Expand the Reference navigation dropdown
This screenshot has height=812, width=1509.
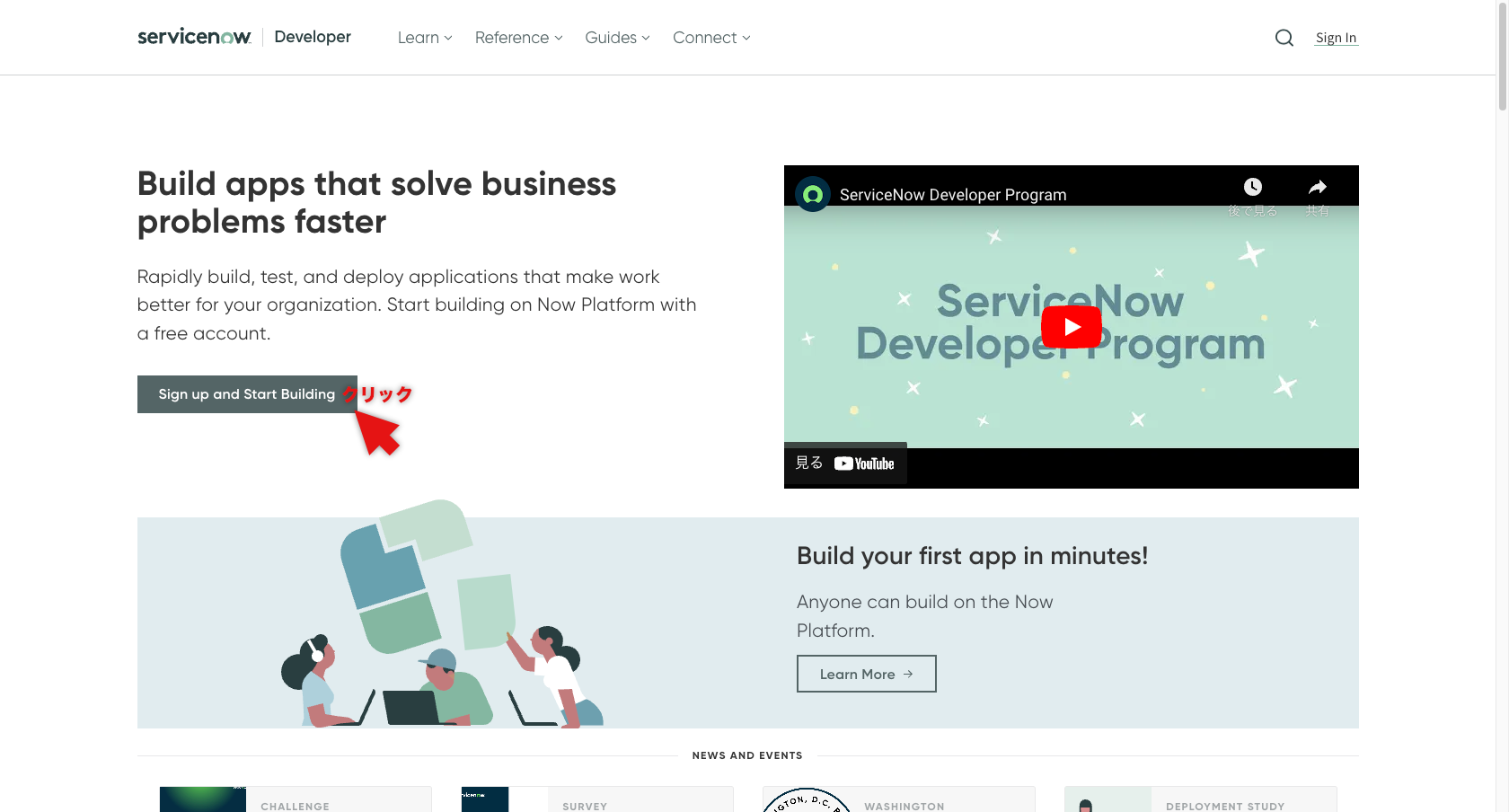pyautogui.click(x=517, y=38)
